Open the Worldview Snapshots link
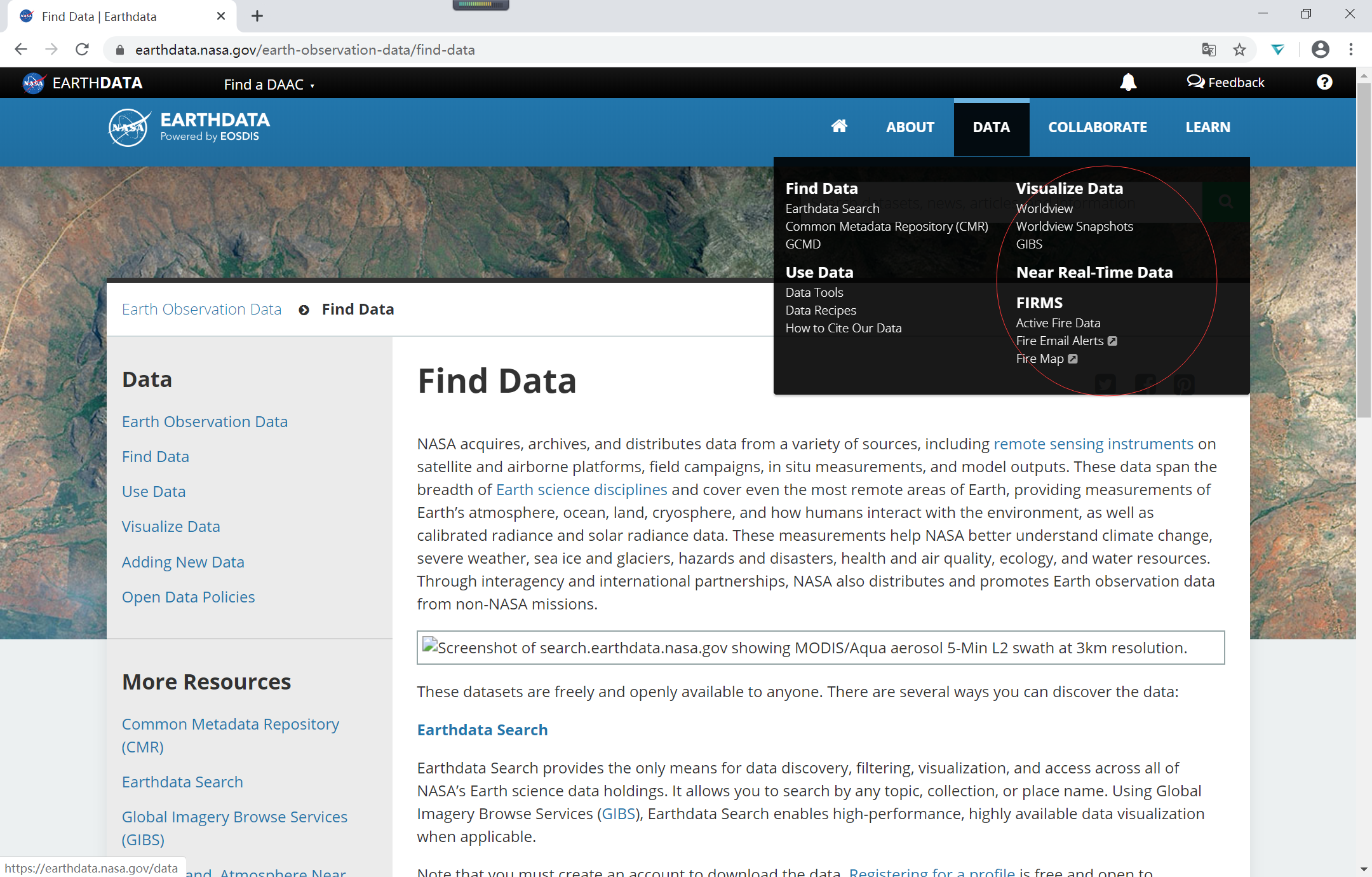Viewport: 1372px width, 877px height. pos(1074,226)
